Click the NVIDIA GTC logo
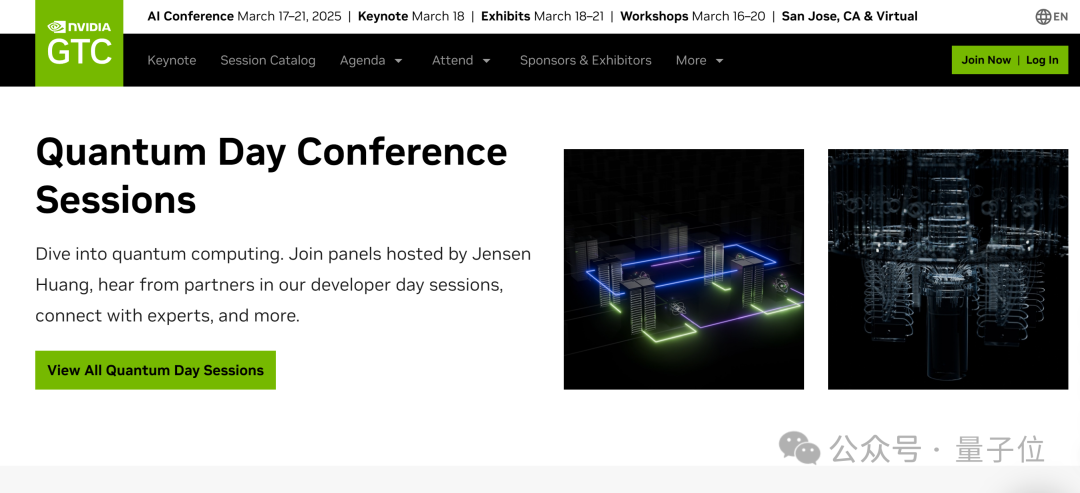1080x493 pixels. click(79, 43)
